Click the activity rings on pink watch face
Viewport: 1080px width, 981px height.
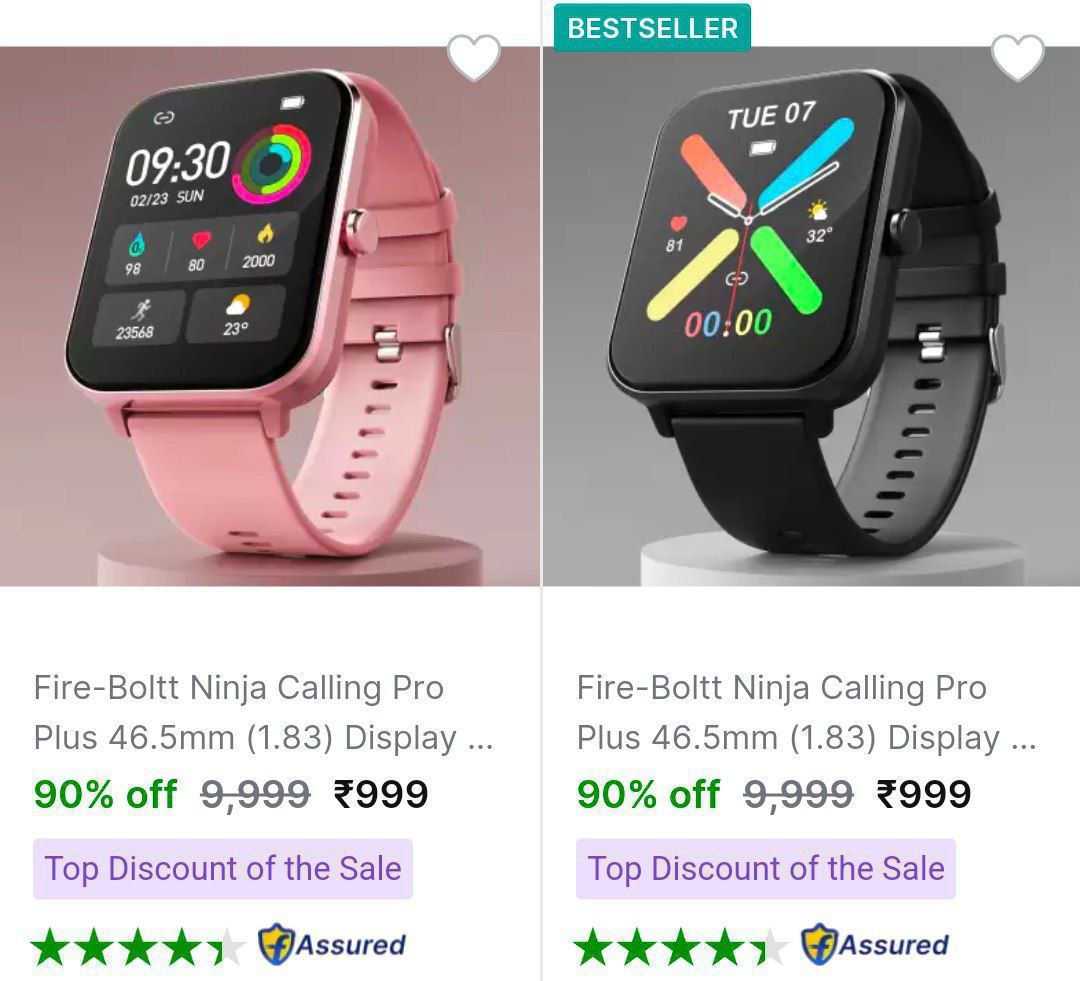271,164
